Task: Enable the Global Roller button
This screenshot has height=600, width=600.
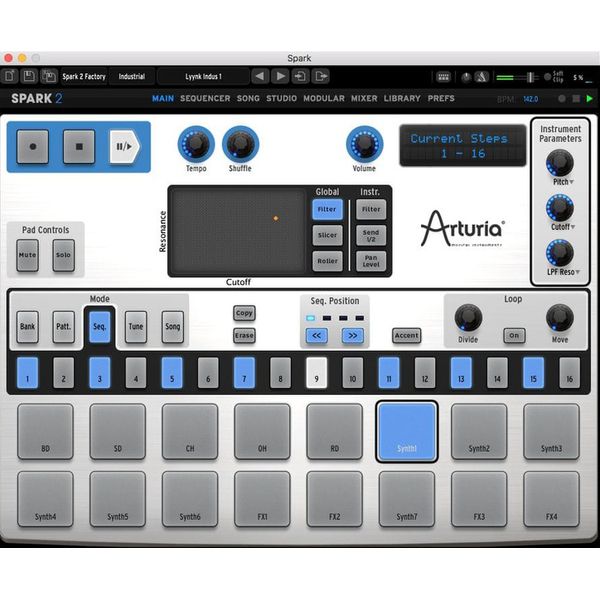Action: click(327, 261)
